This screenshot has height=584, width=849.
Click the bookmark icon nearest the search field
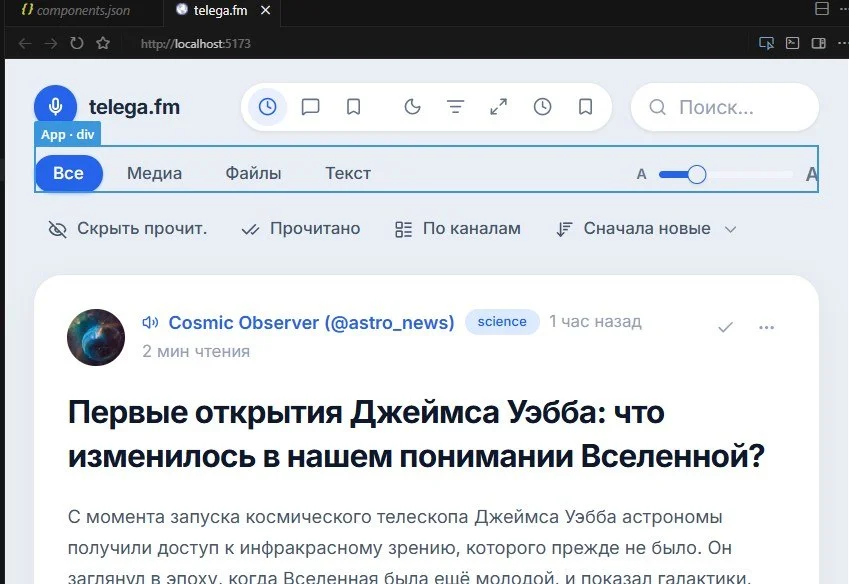click(585, 107)
